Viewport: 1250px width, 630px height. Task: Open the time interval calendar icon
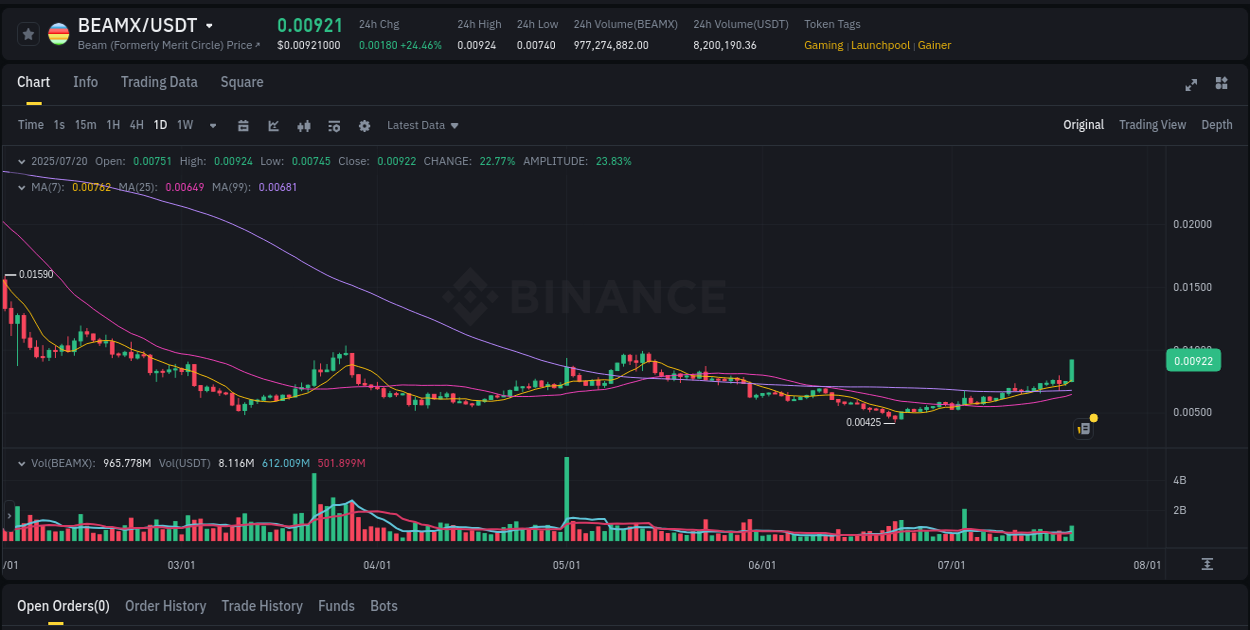click(243, 125)
